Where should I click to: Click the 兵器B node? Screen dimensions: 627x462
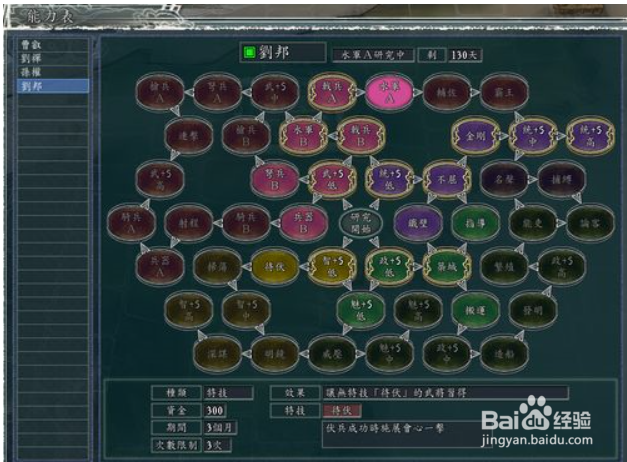(304, 223)
